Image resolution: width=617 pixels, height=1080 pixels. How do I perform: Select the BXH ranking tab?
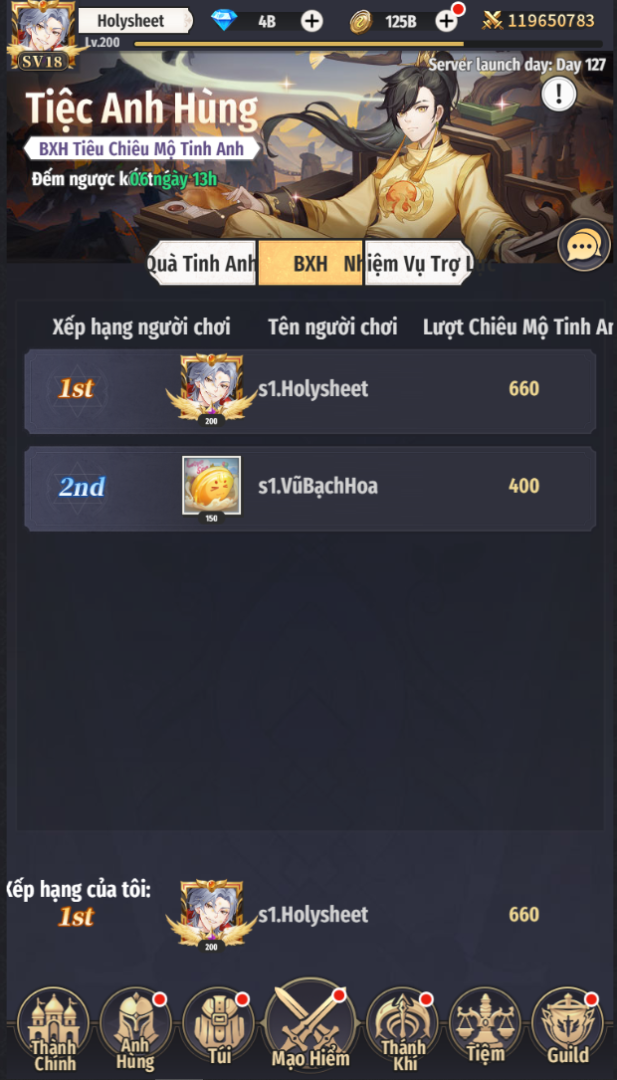coord(311,263)
